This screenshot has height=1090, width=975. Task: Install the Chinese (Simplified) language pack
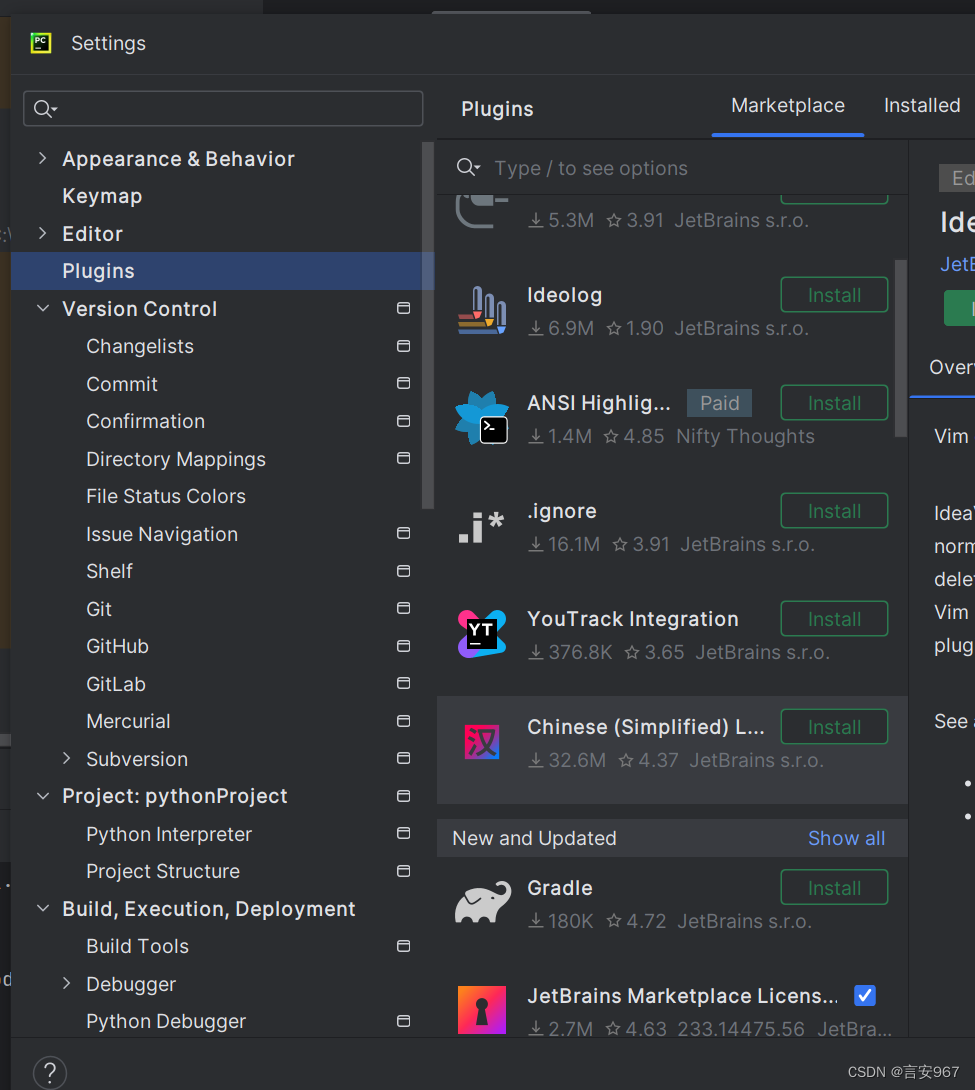pyautogui.click(x=834, y=726)
